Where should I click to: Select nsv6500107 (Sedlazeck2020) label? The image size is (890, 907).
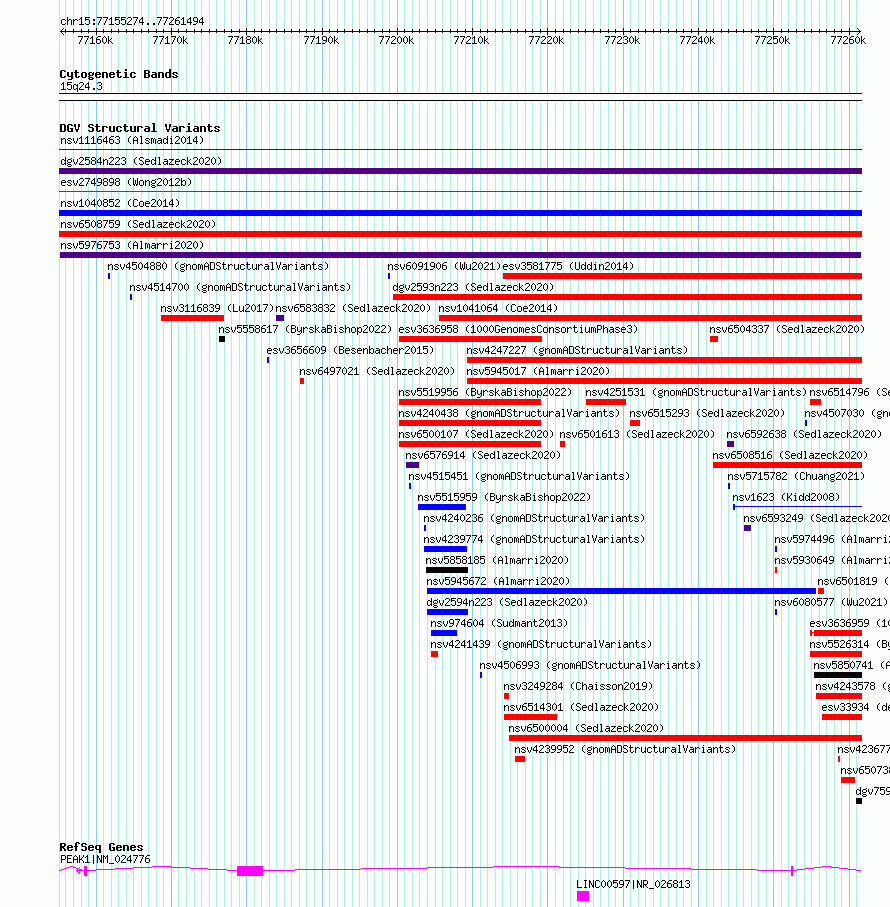click(x=476, y=434)
